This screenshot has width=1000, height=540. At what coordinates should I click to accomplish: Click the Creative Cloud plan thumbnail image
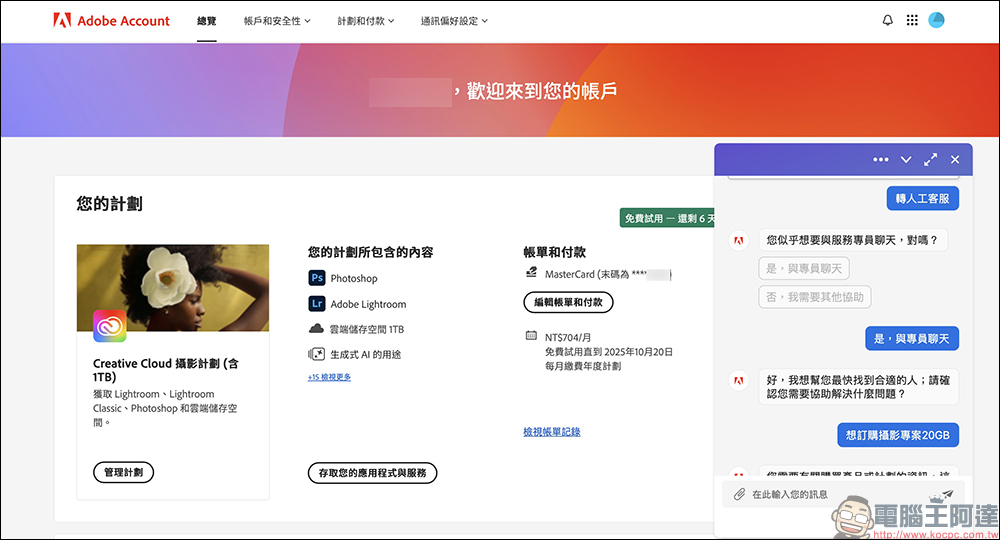(x=172, y=288)
